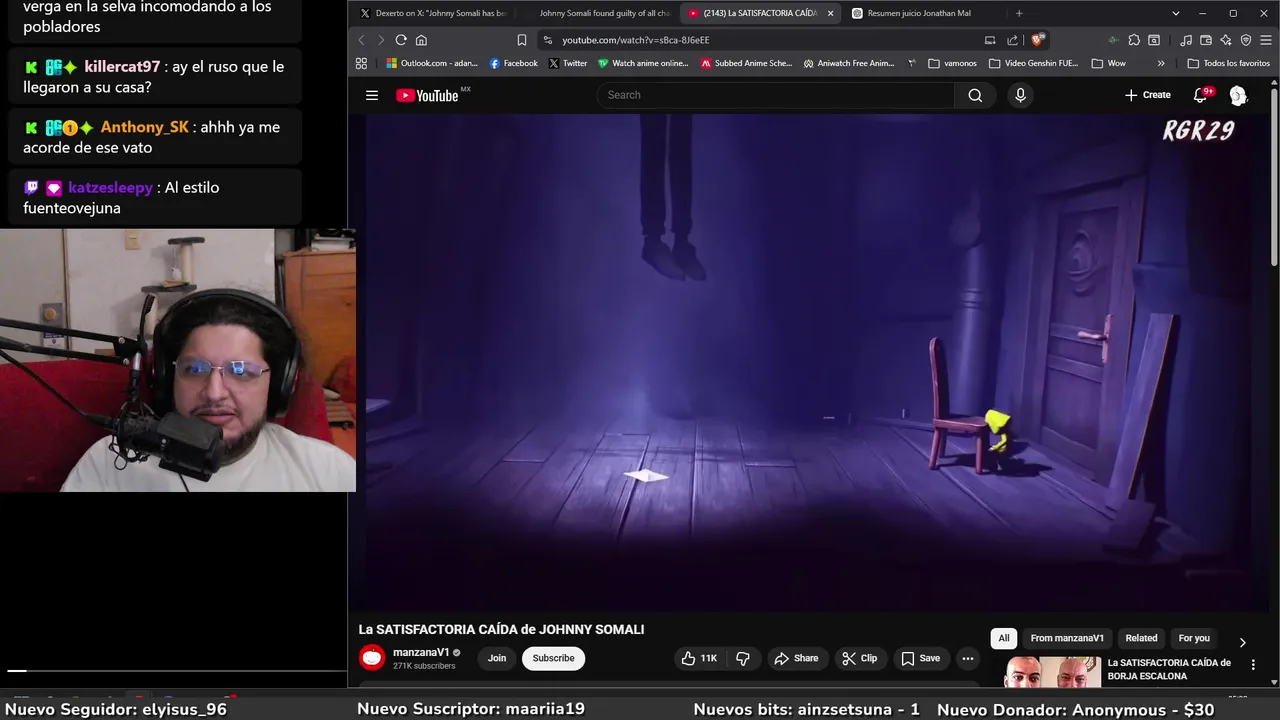Open the Borja Escalona video thumbnail
The width and height of the screenshot is (1280, 720).
tap(1053, 672)
